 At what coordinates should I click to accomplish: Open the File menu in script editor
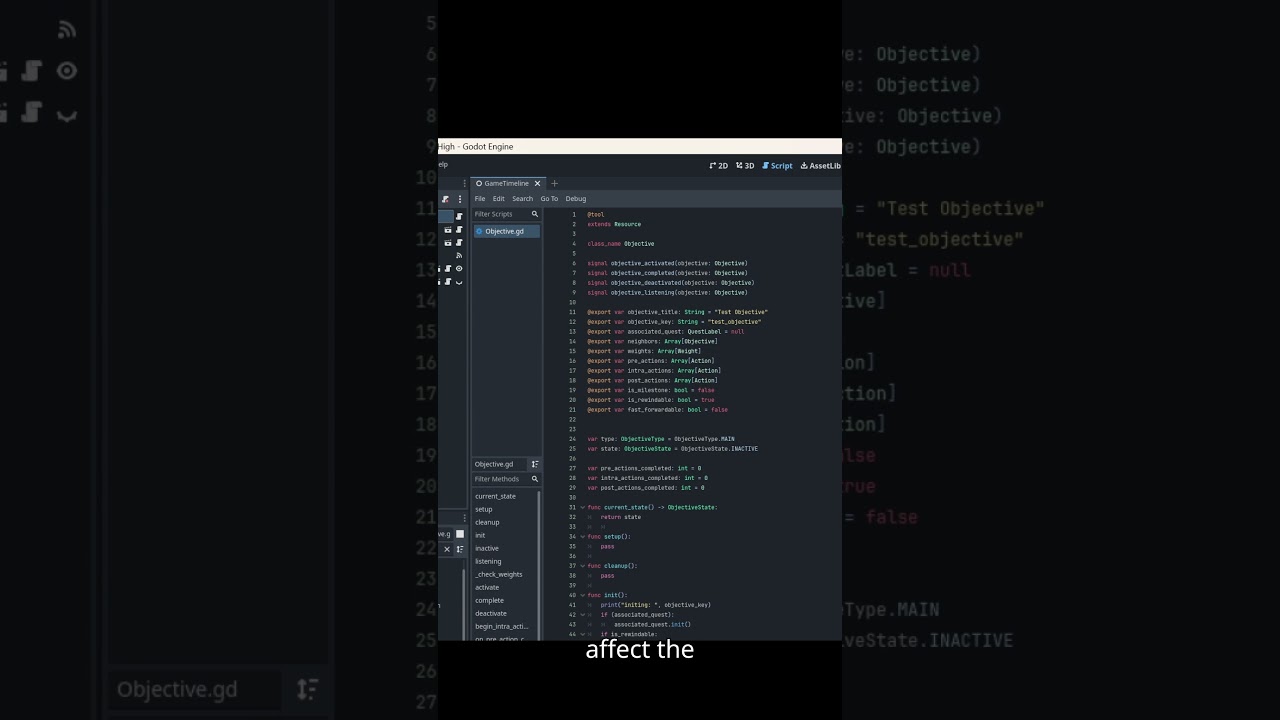pos(480,199)
